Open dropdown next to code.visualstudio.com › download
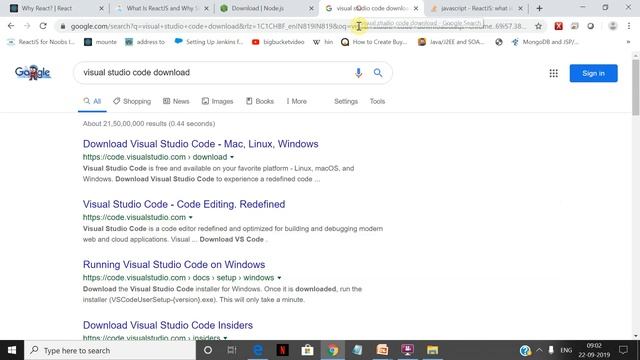The height and width of the screenshot is (360, 640). [232, 157]
